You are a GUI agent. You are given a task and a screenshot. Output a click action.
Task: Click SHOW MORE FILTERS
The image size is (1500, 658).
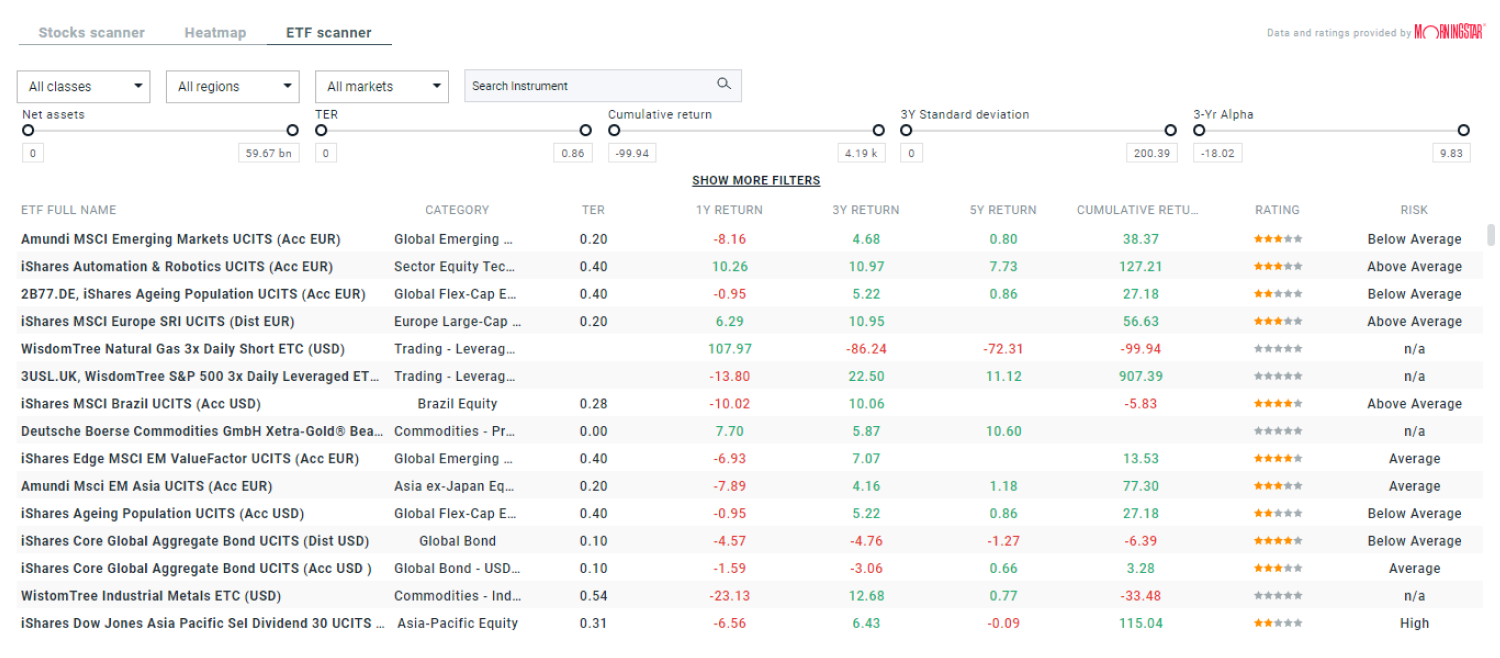(755, 180)
